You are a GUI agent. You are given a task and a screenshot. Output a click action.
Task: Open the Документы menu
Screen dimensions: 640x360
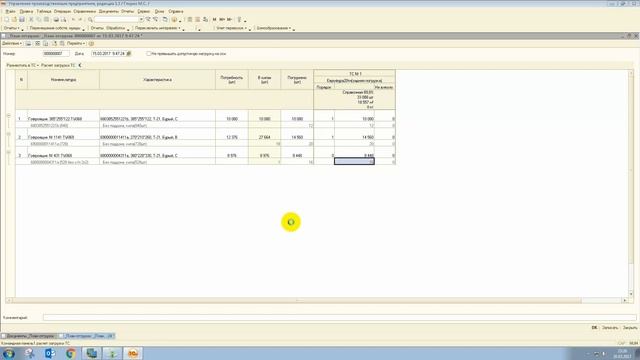coord(109,11)
